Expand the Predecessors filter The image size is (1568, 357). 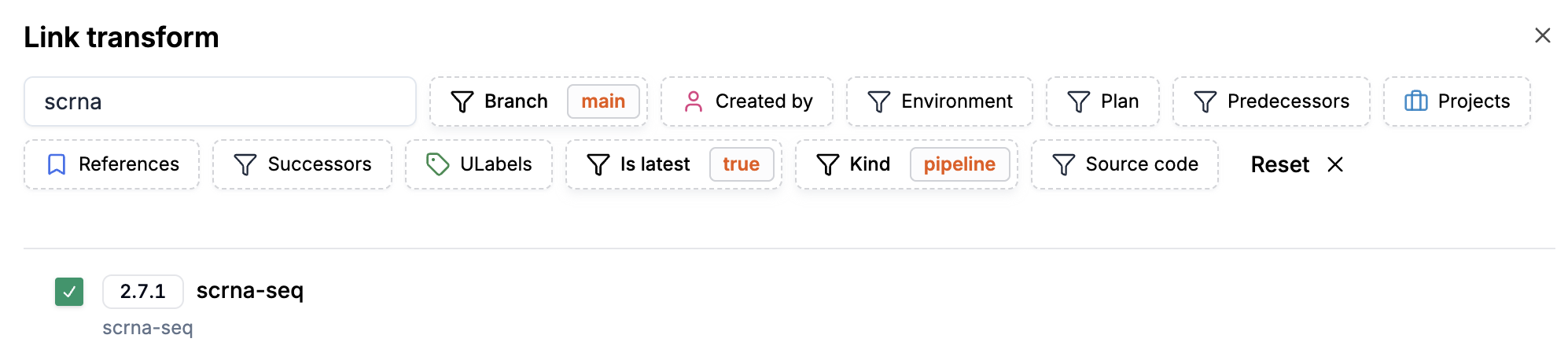click(1271, 101)
